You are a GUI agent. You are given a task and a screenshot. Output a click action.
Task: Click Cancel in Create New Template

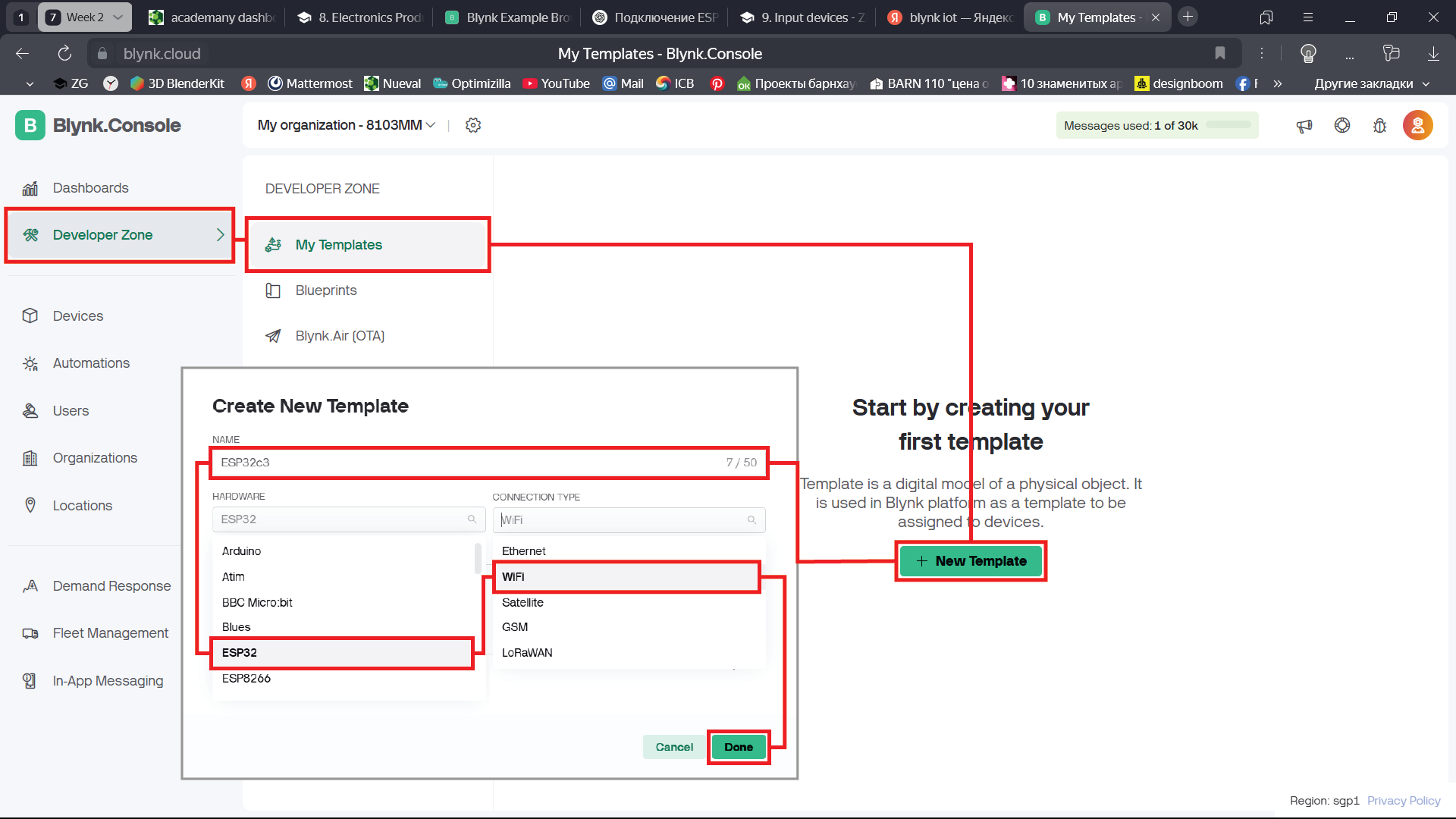pyautogui.click(x=674, y=748)
